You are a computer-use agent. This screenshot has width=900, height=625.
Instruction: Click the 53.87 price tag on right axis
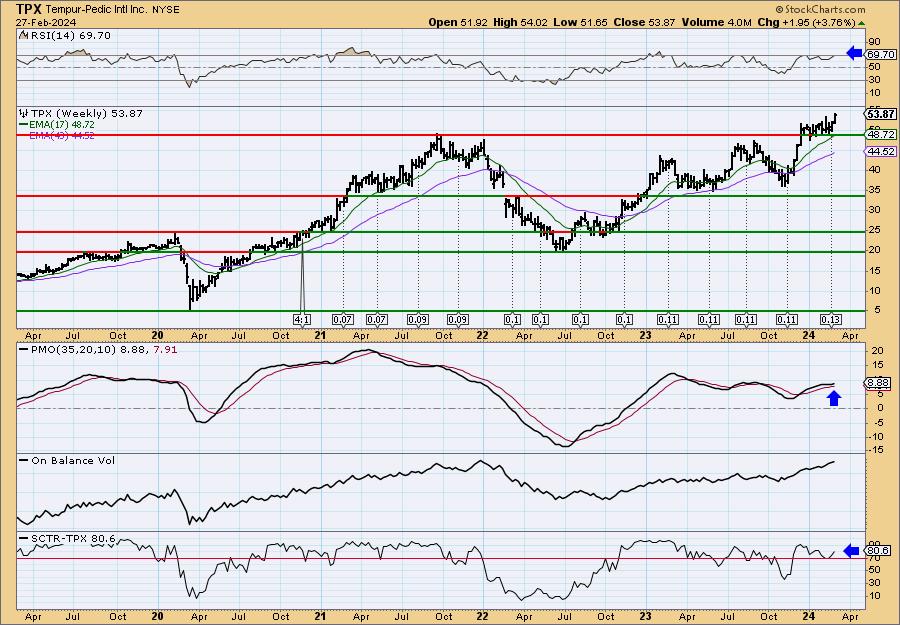point(880,114)
